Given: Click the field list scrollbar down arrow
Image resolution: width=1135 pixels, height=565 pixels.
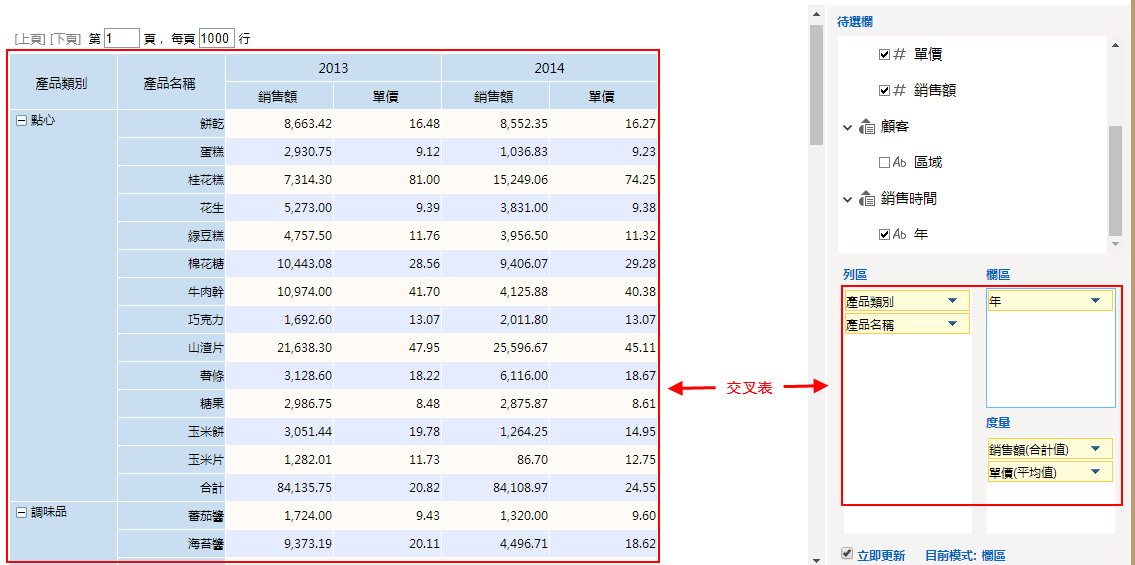Looking at the screenshot, I should tap(1116, 244).
